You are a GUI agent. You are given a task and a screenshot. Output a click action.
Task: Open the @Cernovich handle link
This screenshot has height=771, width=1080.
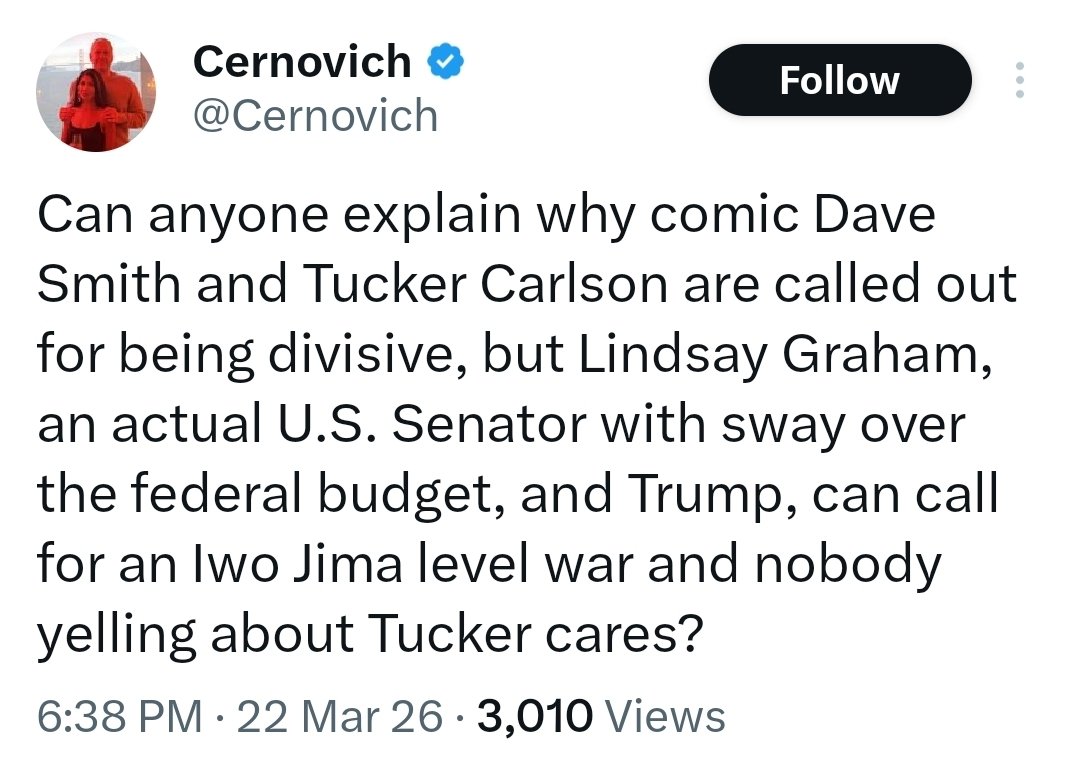(x=315, y=116)
